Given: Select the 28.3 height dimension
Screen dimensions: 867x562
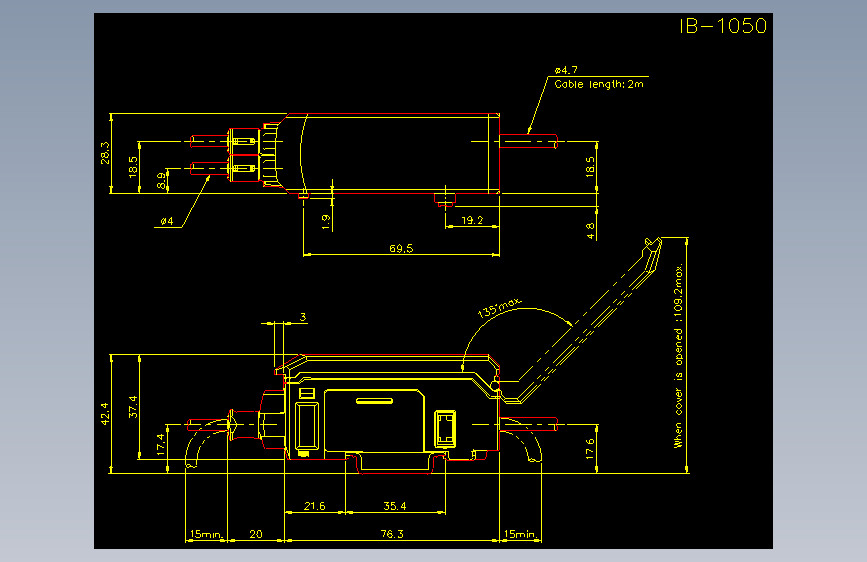Looking at the screenshot, I should [x=105, y=153].
